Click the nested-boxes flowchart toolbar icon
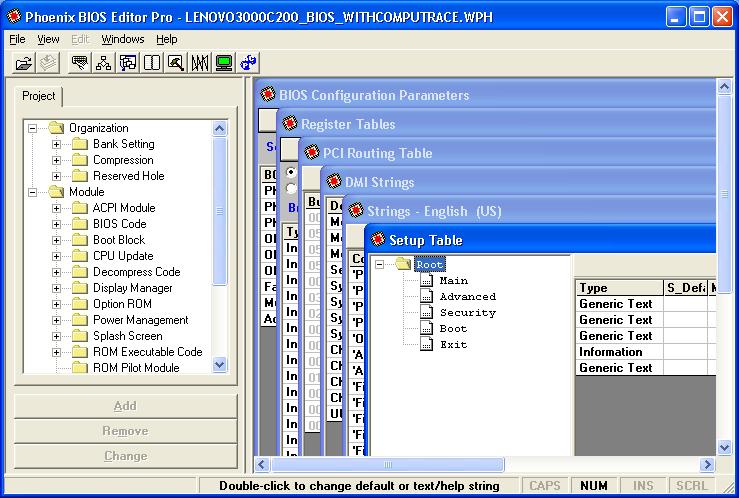Viewport: 739px width, 498px height. pyautogui.click(x=128, y=63)
